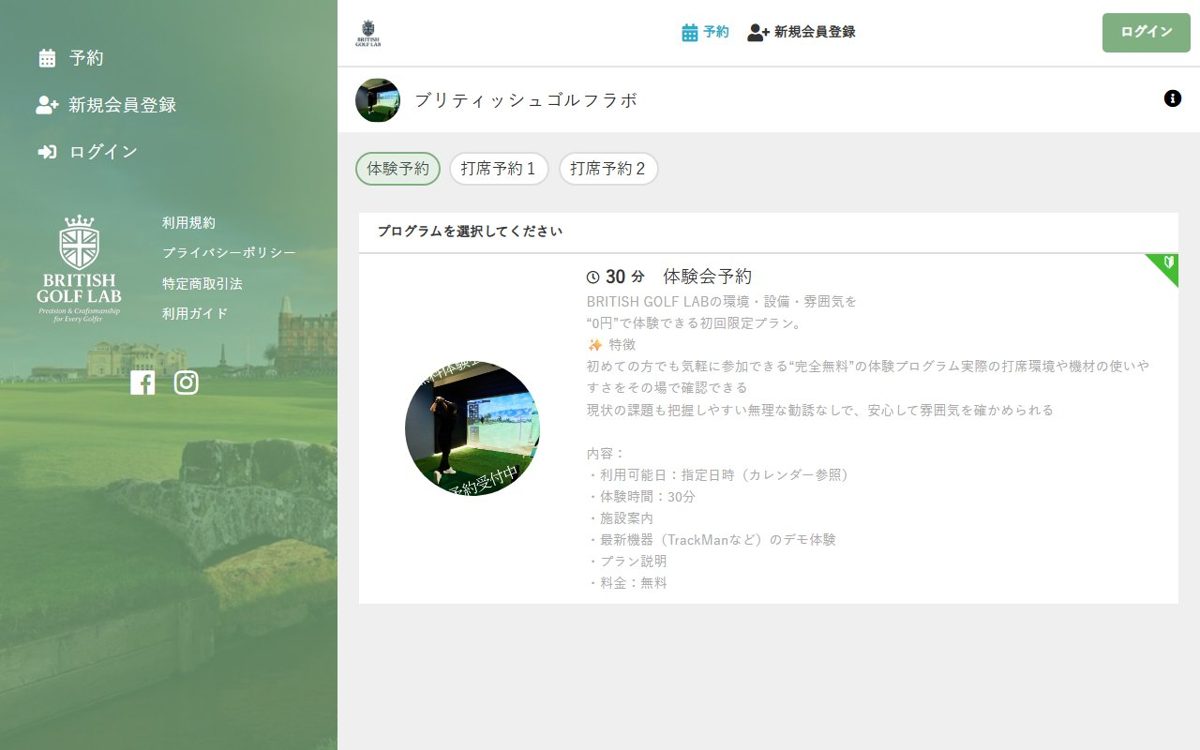
Task: Open the 利用規約 link
Action: [189, 223]
